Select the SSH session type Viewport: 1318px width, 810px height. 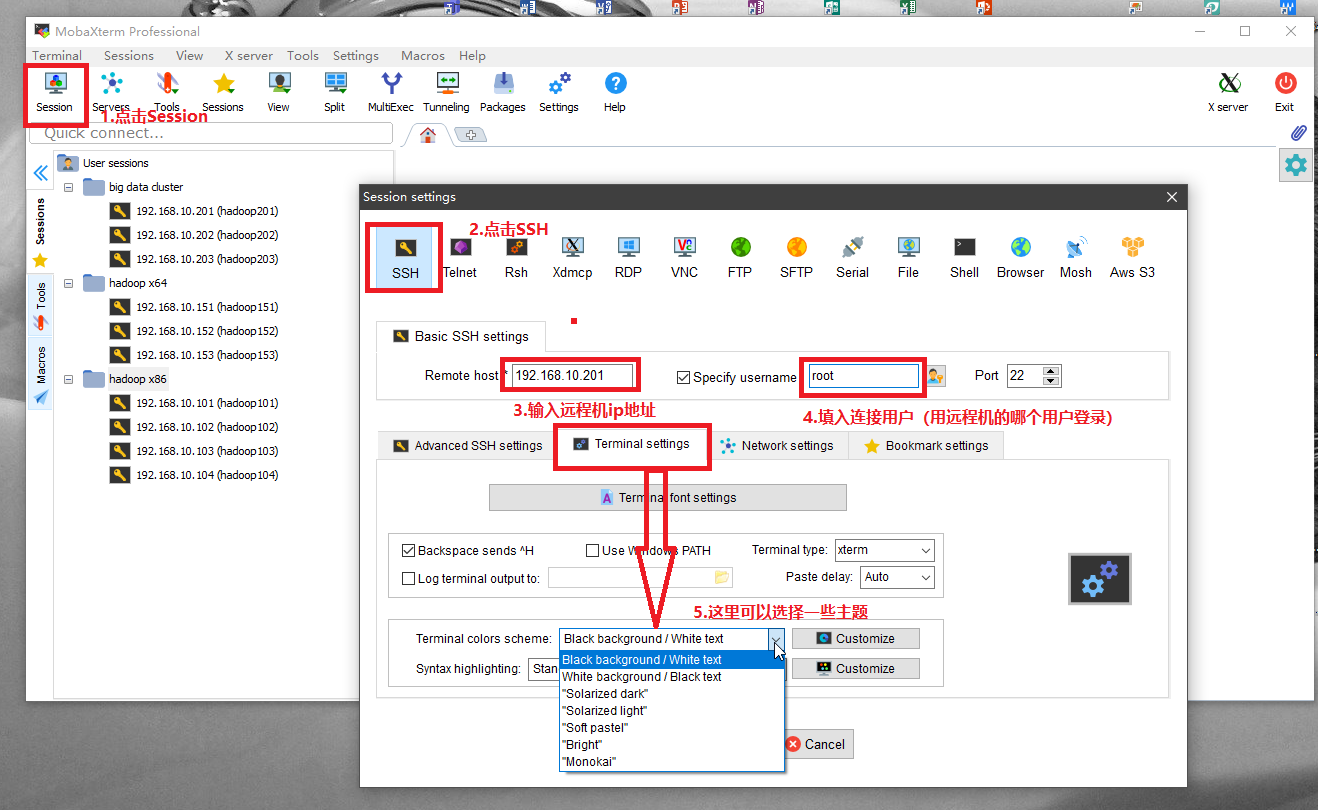(x=405, y=258)
